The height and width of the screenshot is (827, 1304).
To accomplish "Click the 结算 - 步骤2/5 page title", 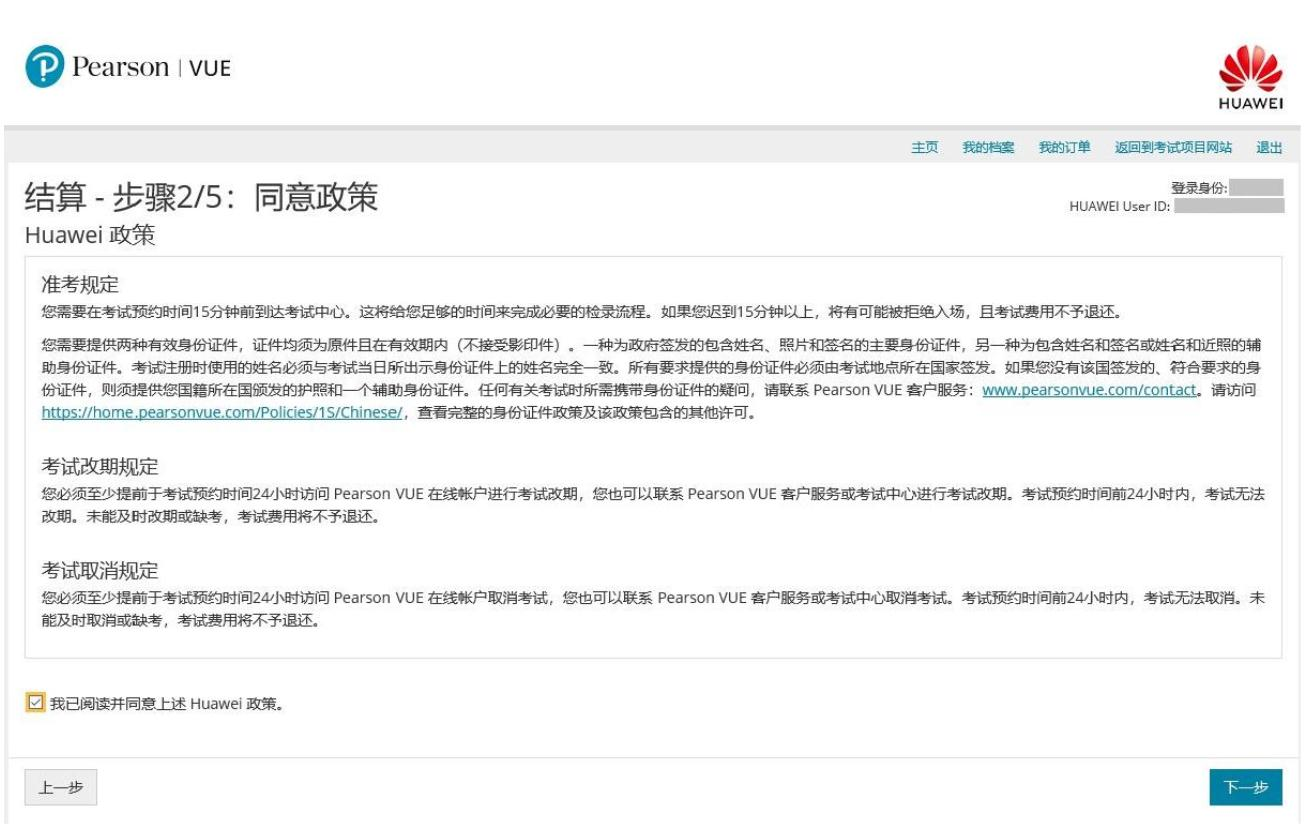I will [201, 197].
